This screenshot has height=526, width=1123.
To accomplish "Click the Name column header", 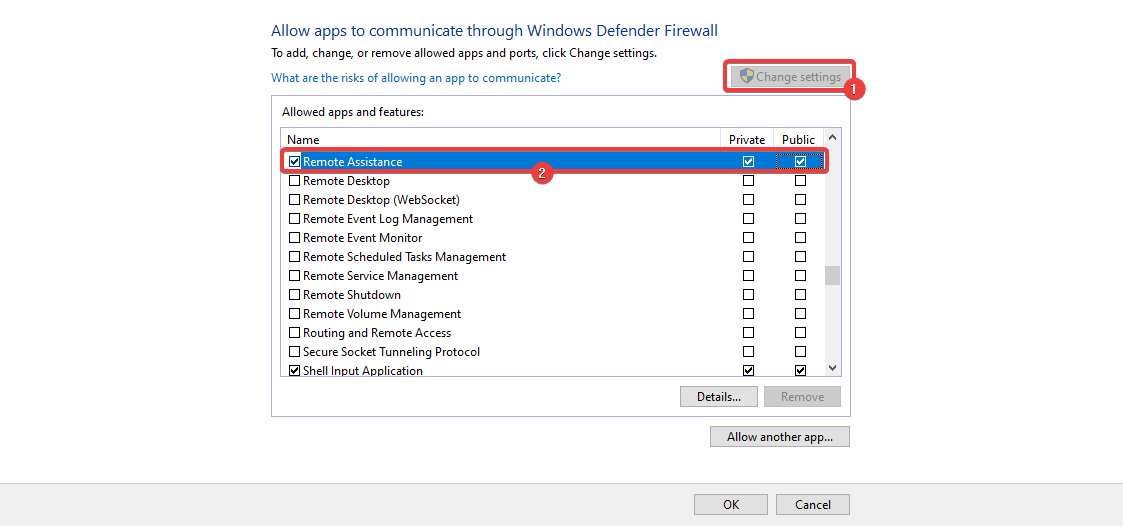I will pyautogui.click(x=501, y=140).
